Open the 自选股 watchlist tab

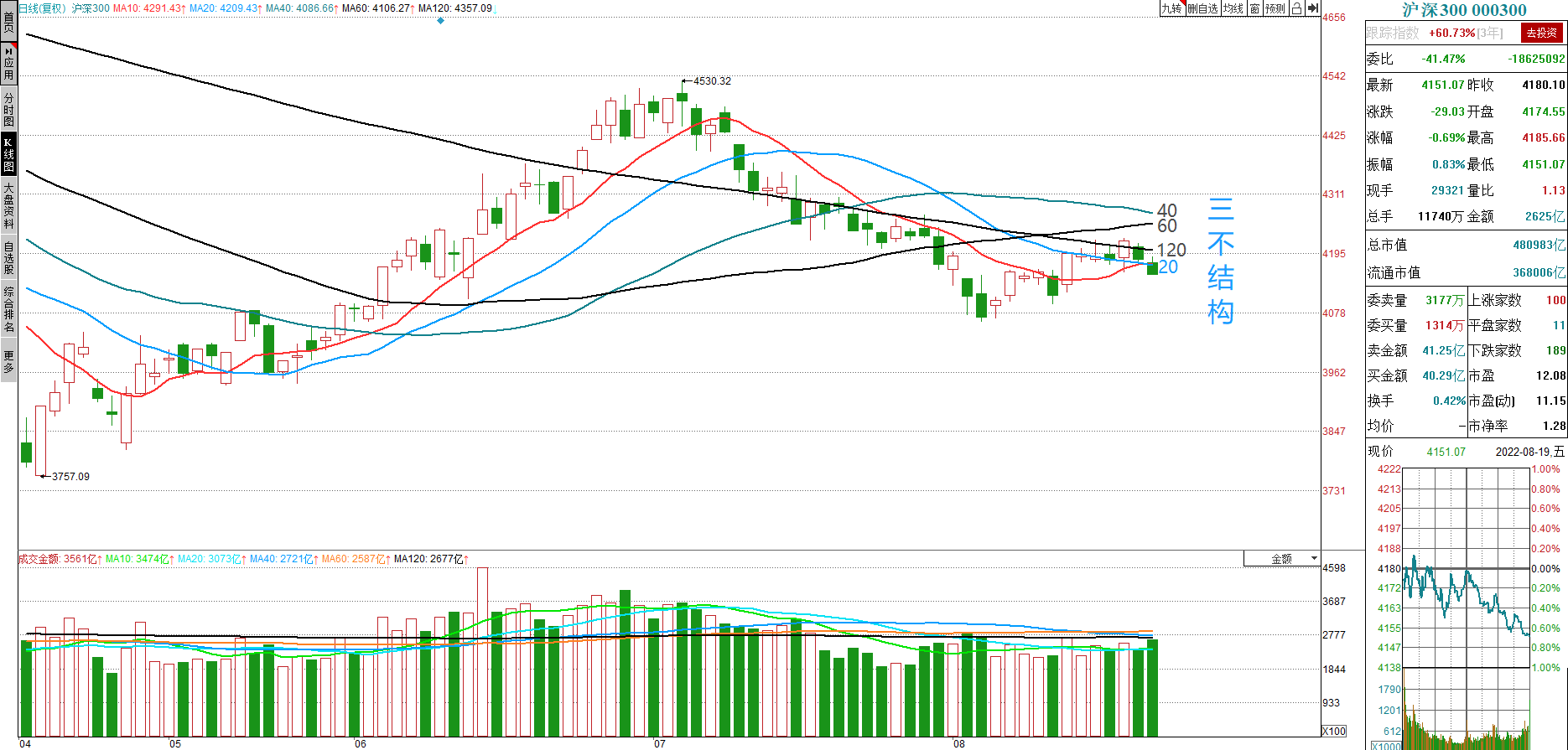[8, 258]
